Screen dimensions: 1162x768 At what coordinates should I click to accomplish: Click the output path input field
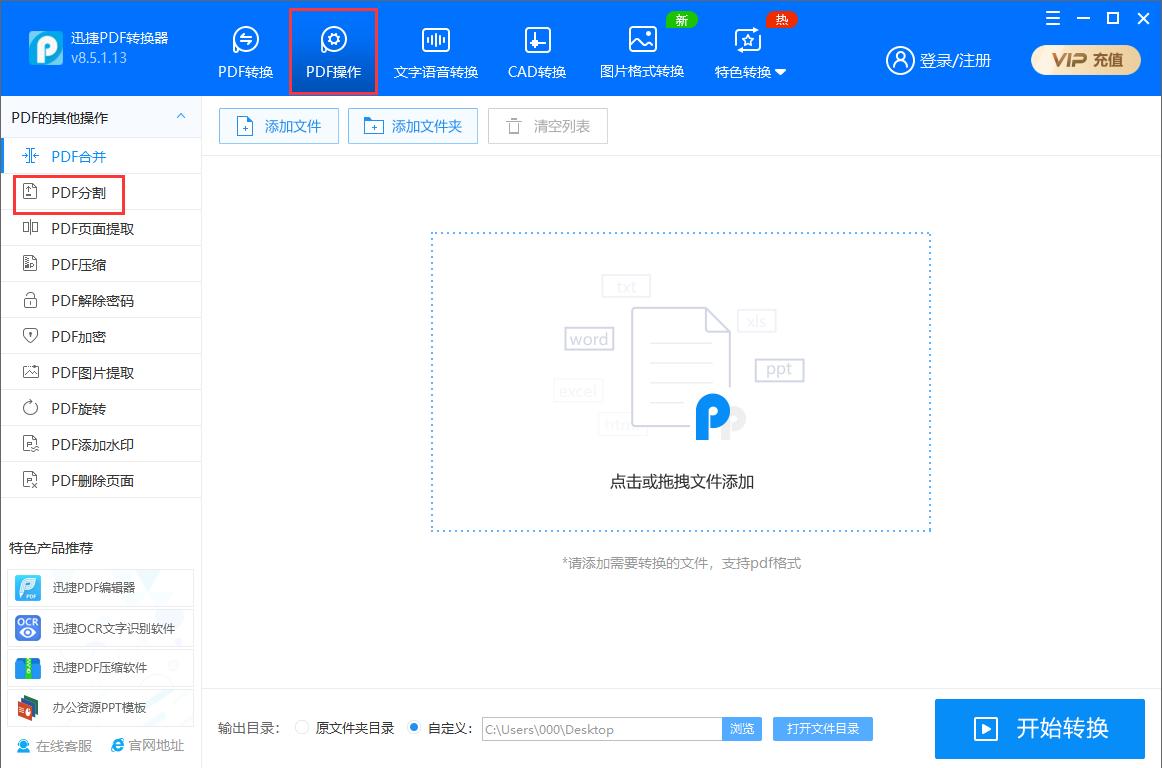[598, 729]
